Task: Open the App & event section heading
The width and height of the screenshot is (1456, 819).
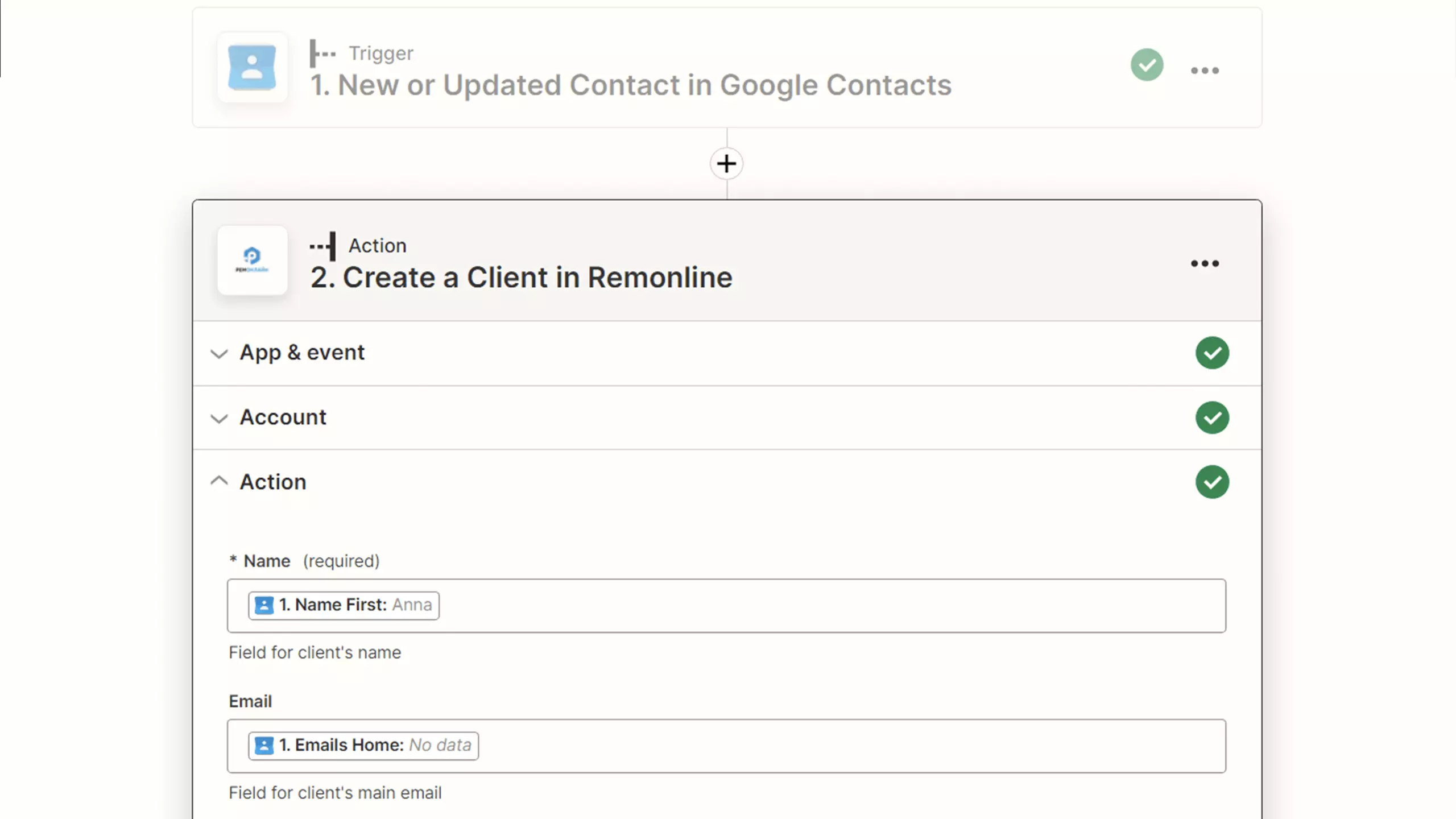Action: click(x=302, y=353)
